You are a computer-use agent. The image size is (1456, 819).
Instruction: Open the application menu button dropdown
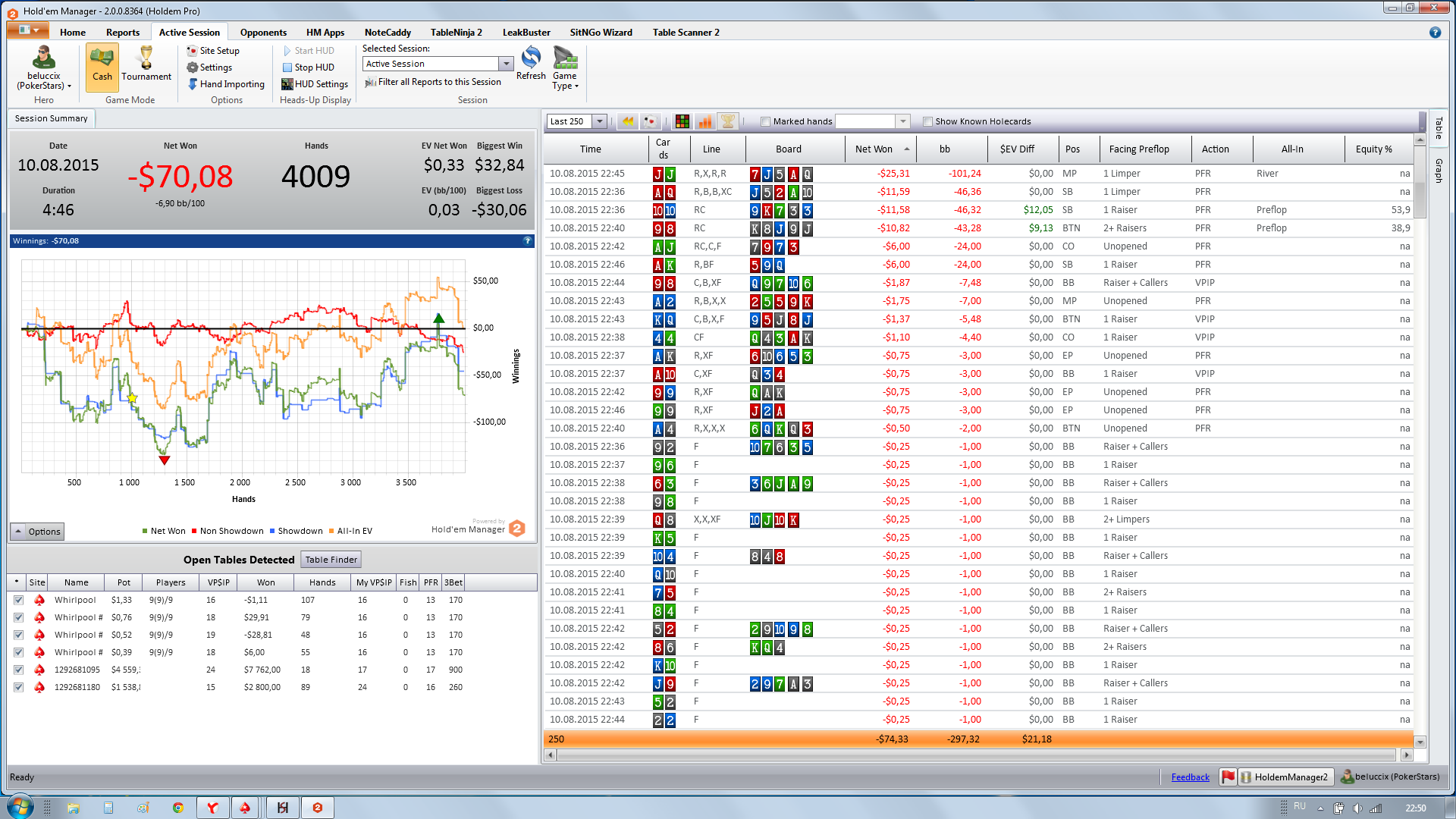coord(28,30)
